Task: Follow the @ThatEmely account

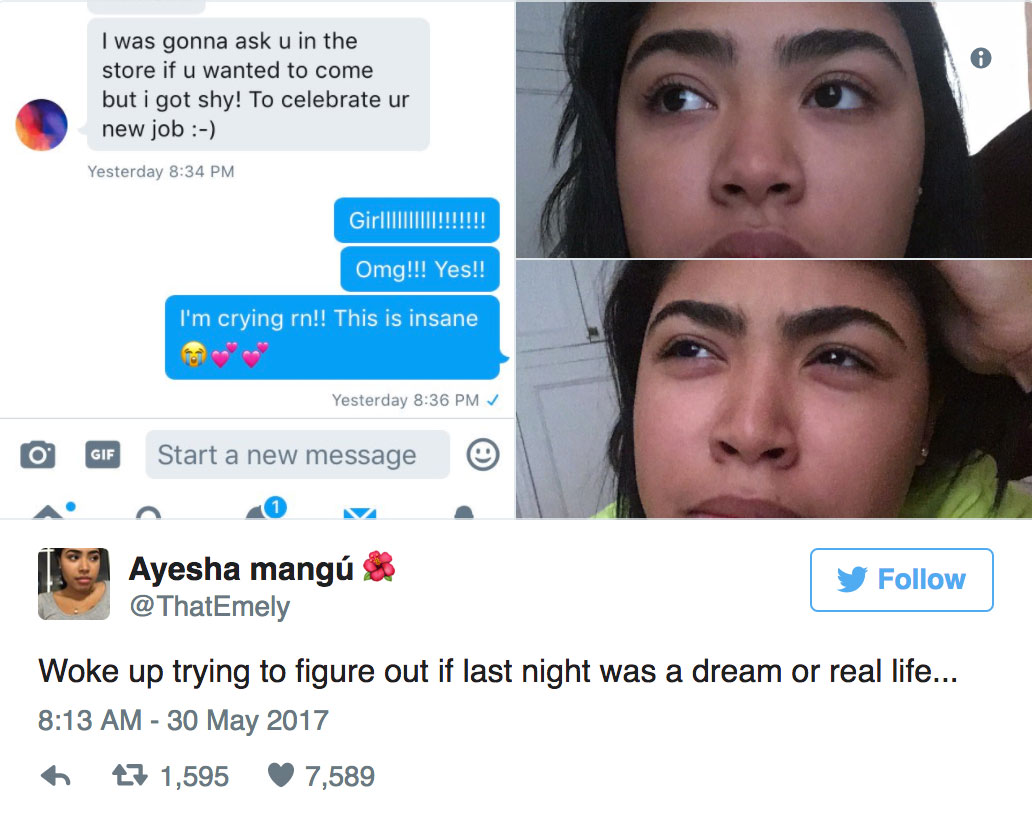Action: pos(902,580)
